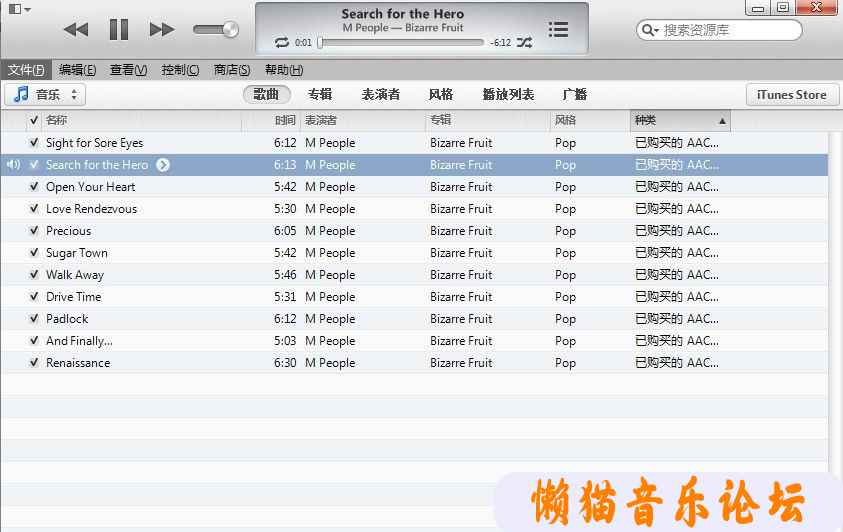Switch to the 广播 tab
This screenshot has height=532, width=843.
(x=575, y=95)
